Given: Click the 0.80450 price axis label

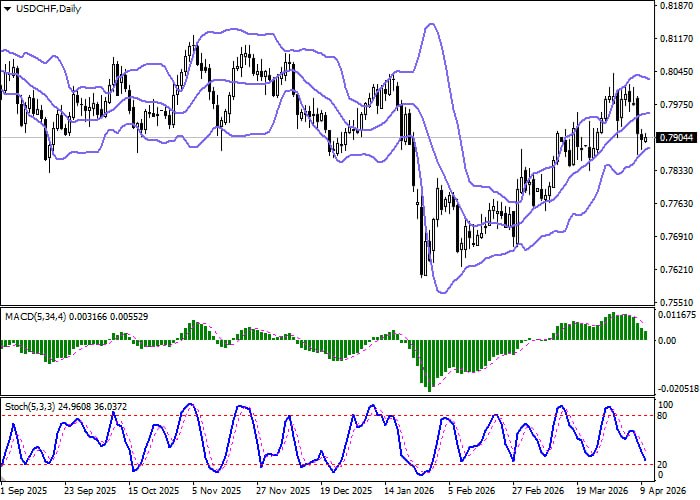Looking at the screenshot, I should point(675,71).
